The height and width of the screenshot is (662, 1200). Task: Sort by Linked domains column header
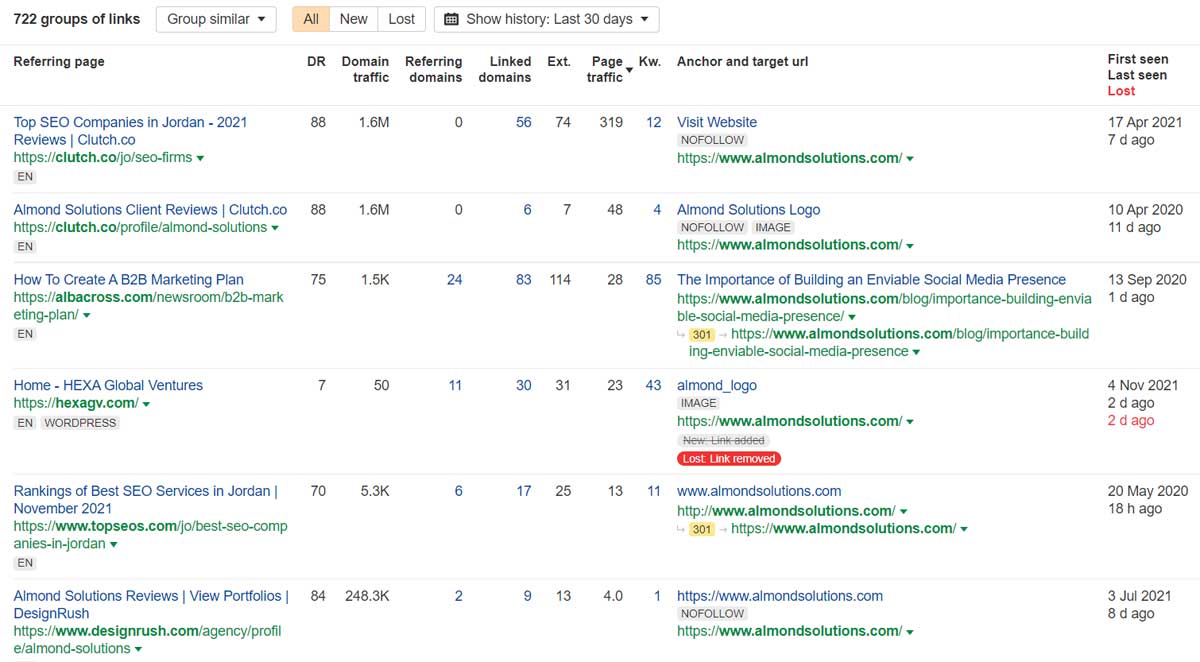pyautogui.click(x=505, y=69)
